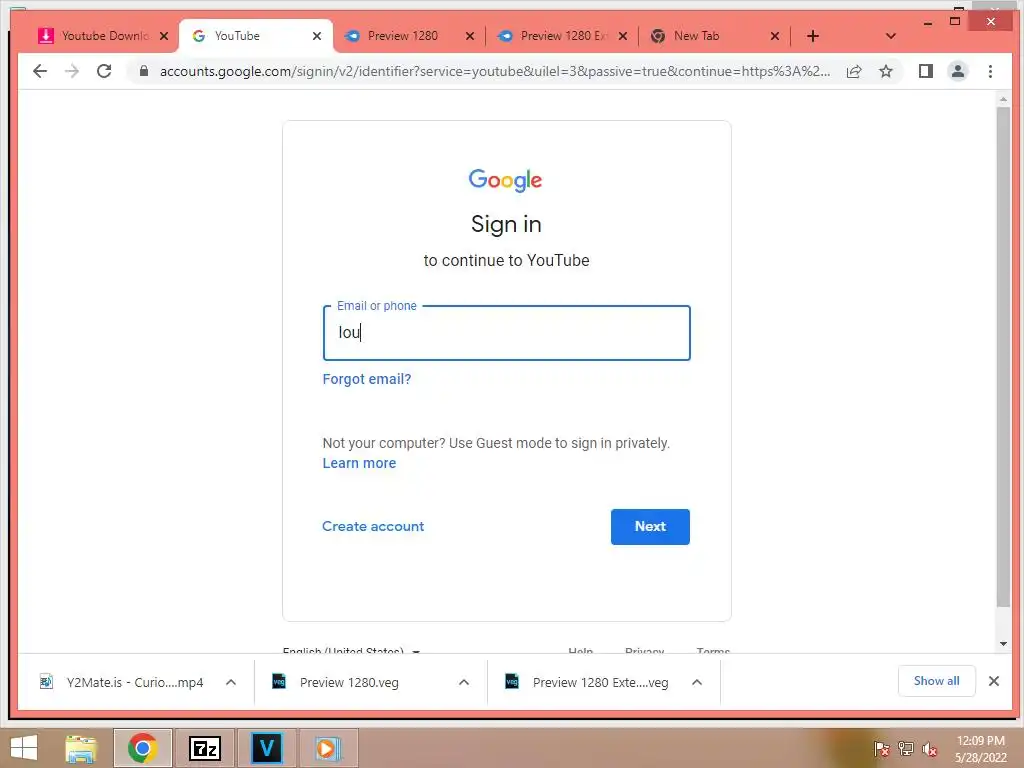Click the forward navigation arrow
The width and height of the screenshot is (1024, 768).
click(x=72, y=71)
